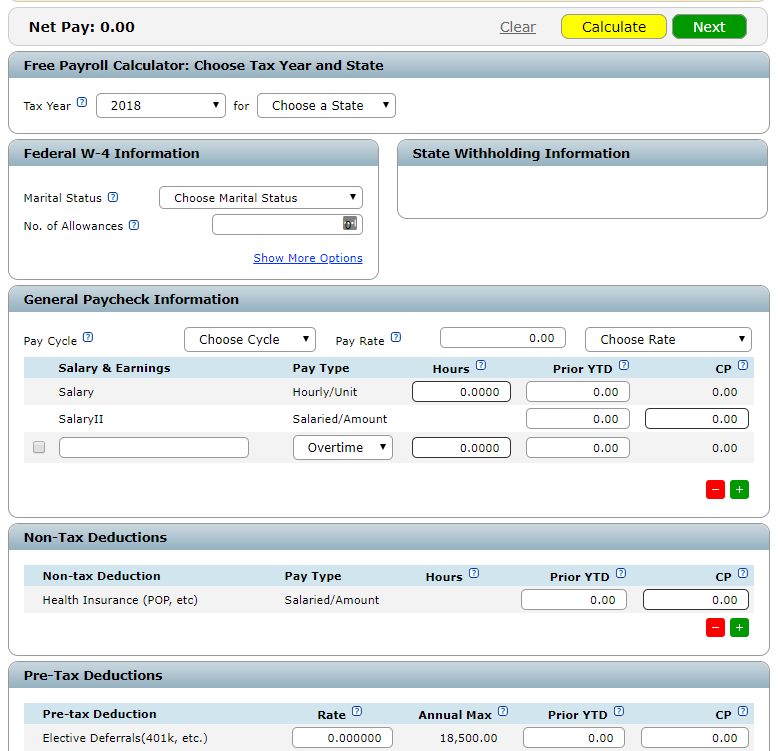Open Pay Cycle help icon
778x751 pixels.
coord(88,337)
